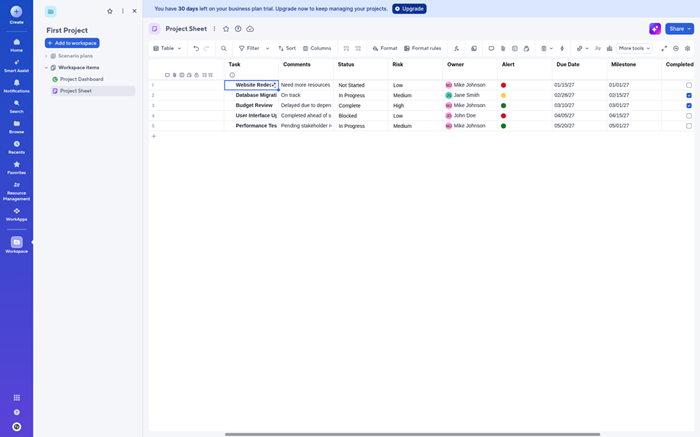Open account avatar at sidebar bottom
700x437 pixels.
(x=17, y=427)
